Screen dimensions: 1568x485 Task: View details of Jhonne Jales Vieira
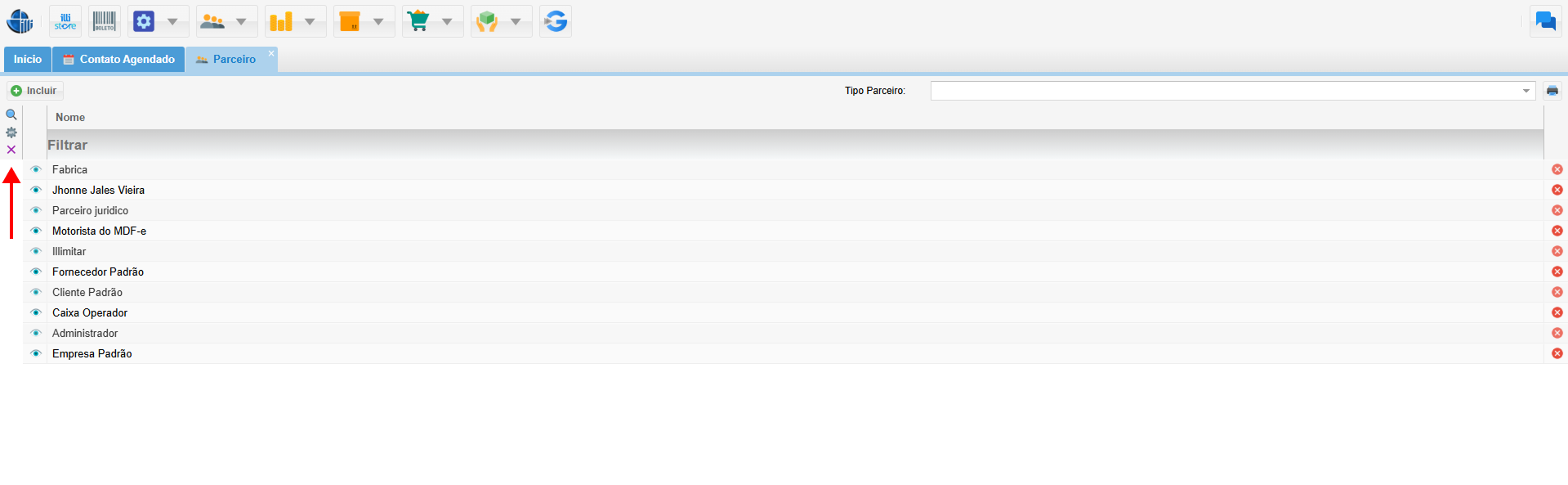point(36,190)
